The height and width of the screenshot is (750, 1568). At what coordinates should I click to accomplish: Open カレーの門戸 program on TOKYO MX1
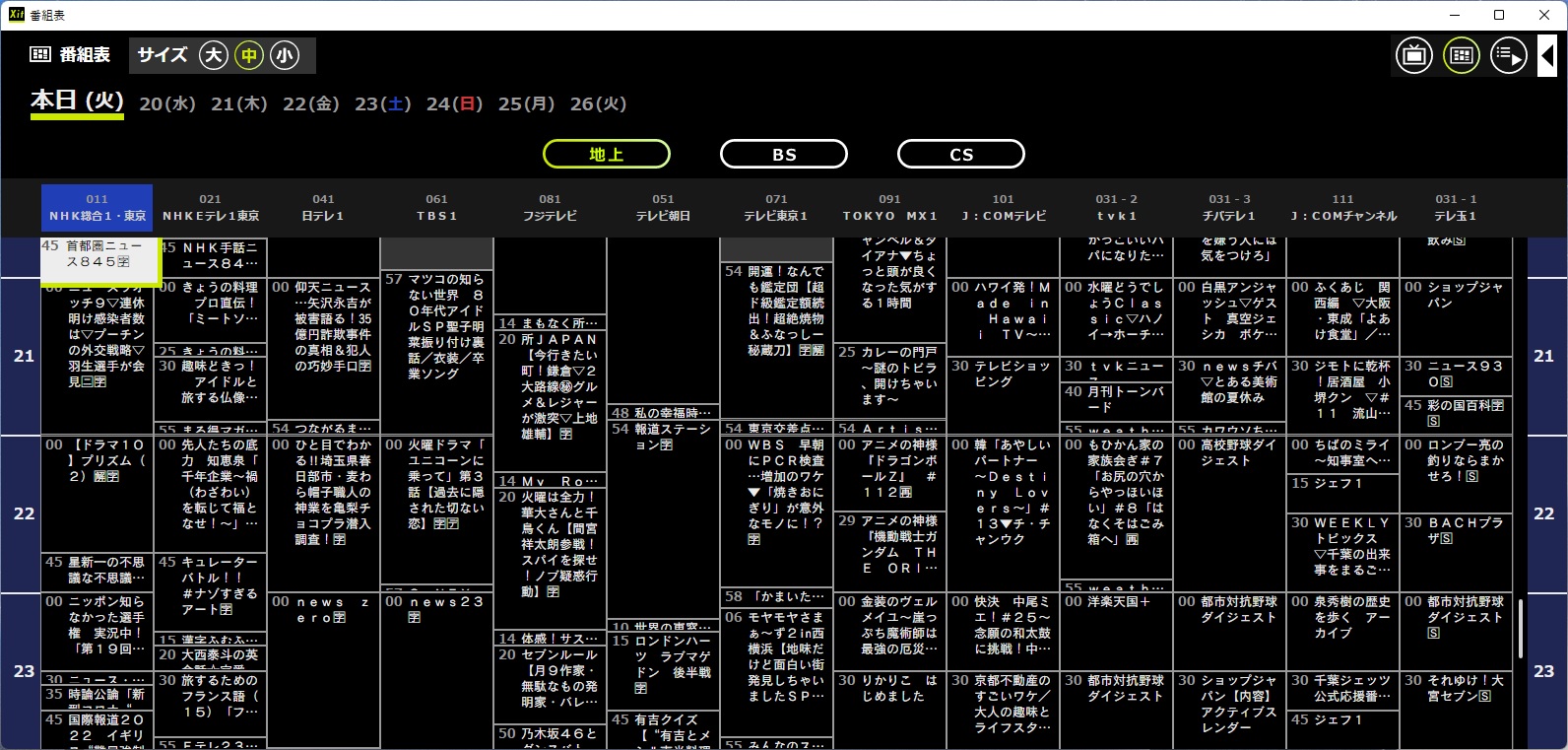[x=890, y=381]
